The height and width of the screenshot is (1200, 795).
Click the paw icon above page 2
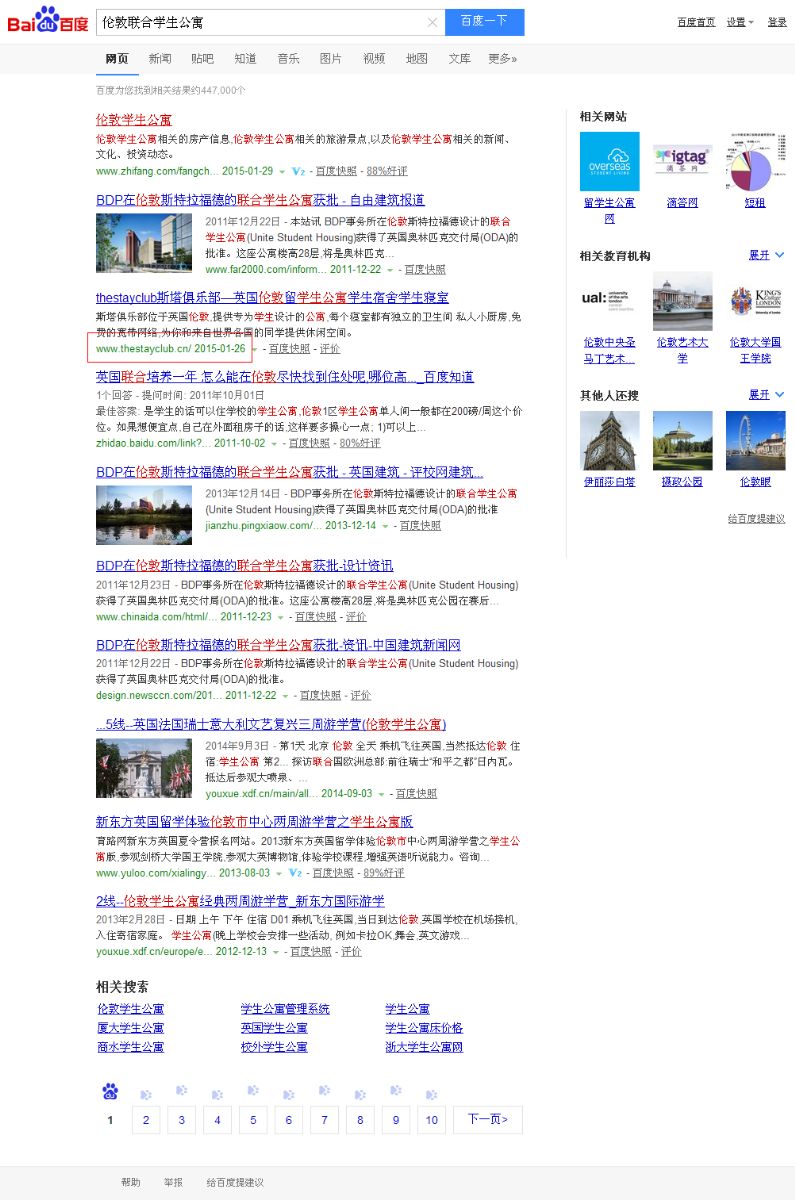coord(146,1094)
